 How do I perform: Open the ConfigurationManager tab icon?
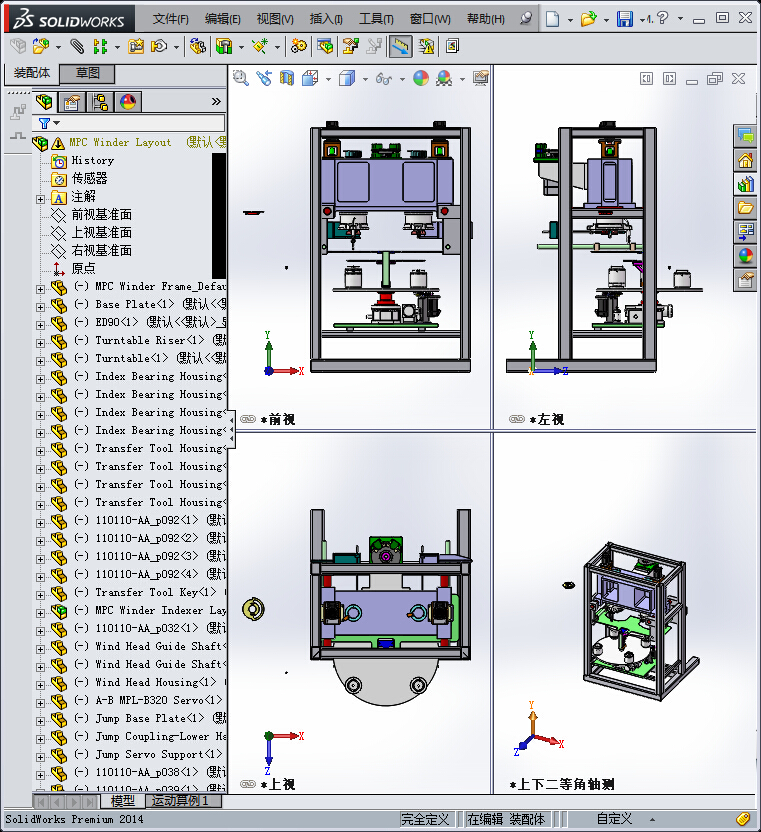tap(100, 101)
